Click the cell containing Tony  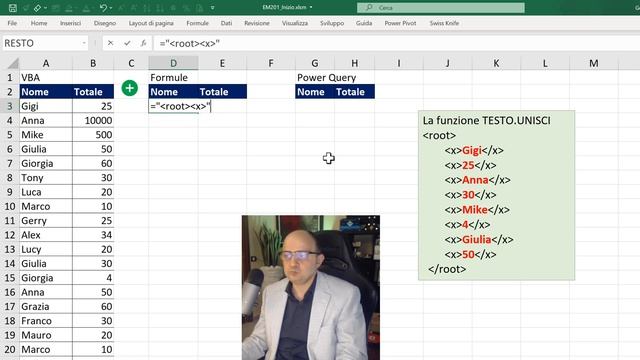tap(46, 178)
